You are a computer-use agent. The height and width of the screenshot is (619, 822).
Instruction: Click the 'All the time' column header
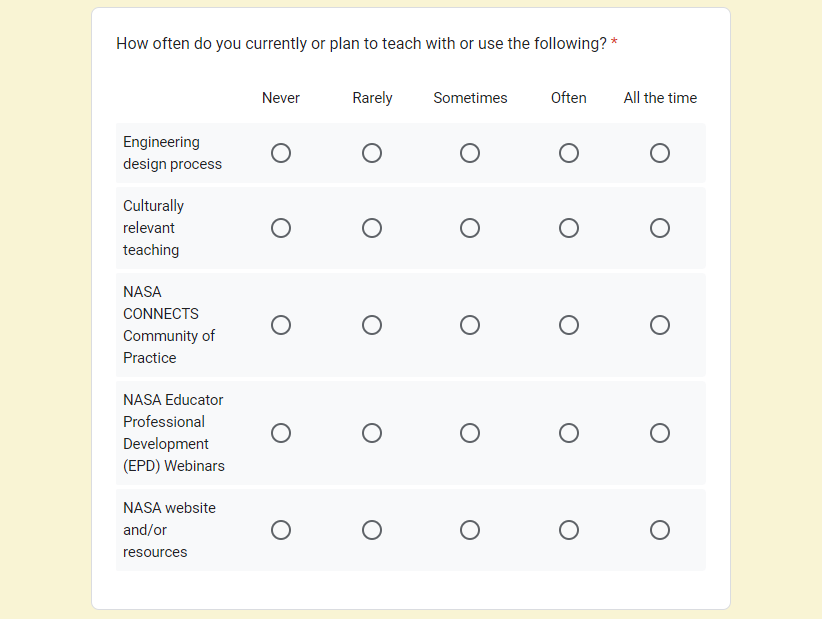(x=660, y=98)
